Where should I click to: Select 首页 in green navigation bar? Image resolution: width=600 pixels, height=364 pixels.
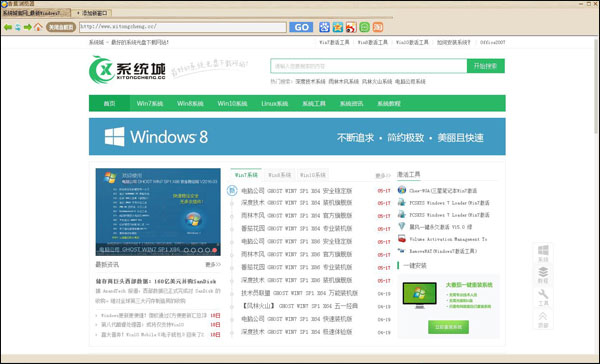tap(109, 103)
